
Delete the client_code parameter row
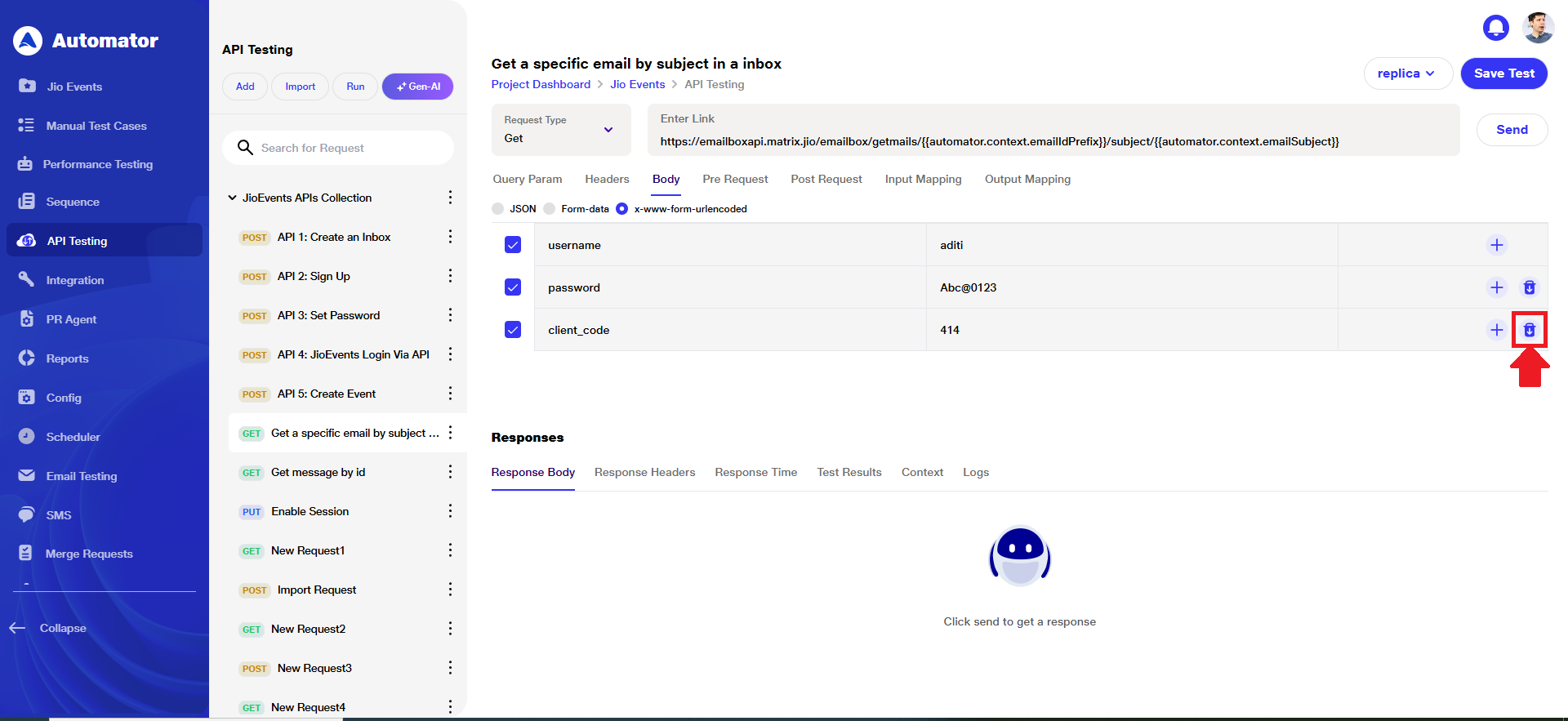[x=1529, y=330]
